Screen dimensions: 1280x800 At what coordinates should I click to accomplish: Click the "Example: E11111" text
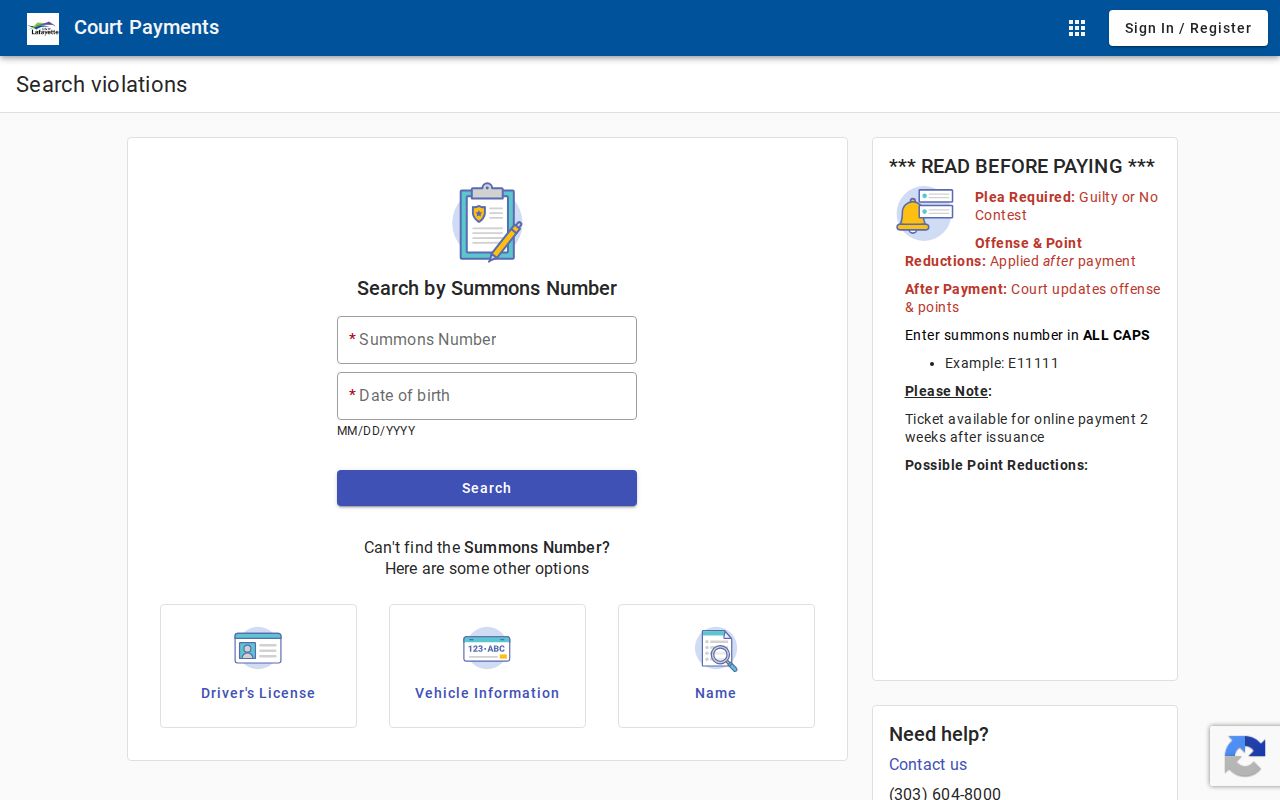(1001, 363)
